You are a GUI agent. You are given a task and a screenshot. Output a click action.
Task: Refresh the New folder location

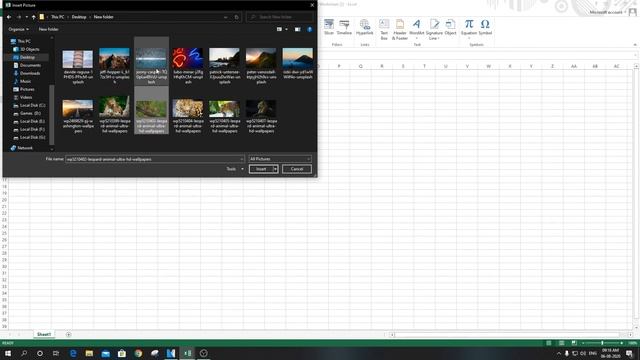(236, 17)
